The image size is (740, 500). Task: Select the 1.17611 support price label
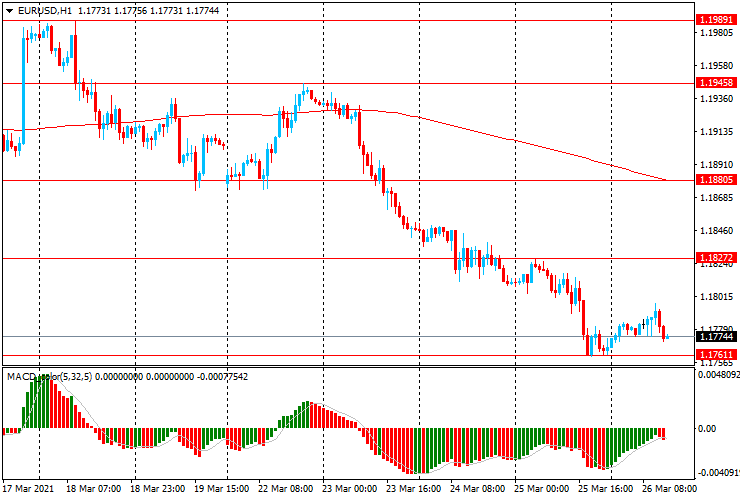tap(716, 355)
